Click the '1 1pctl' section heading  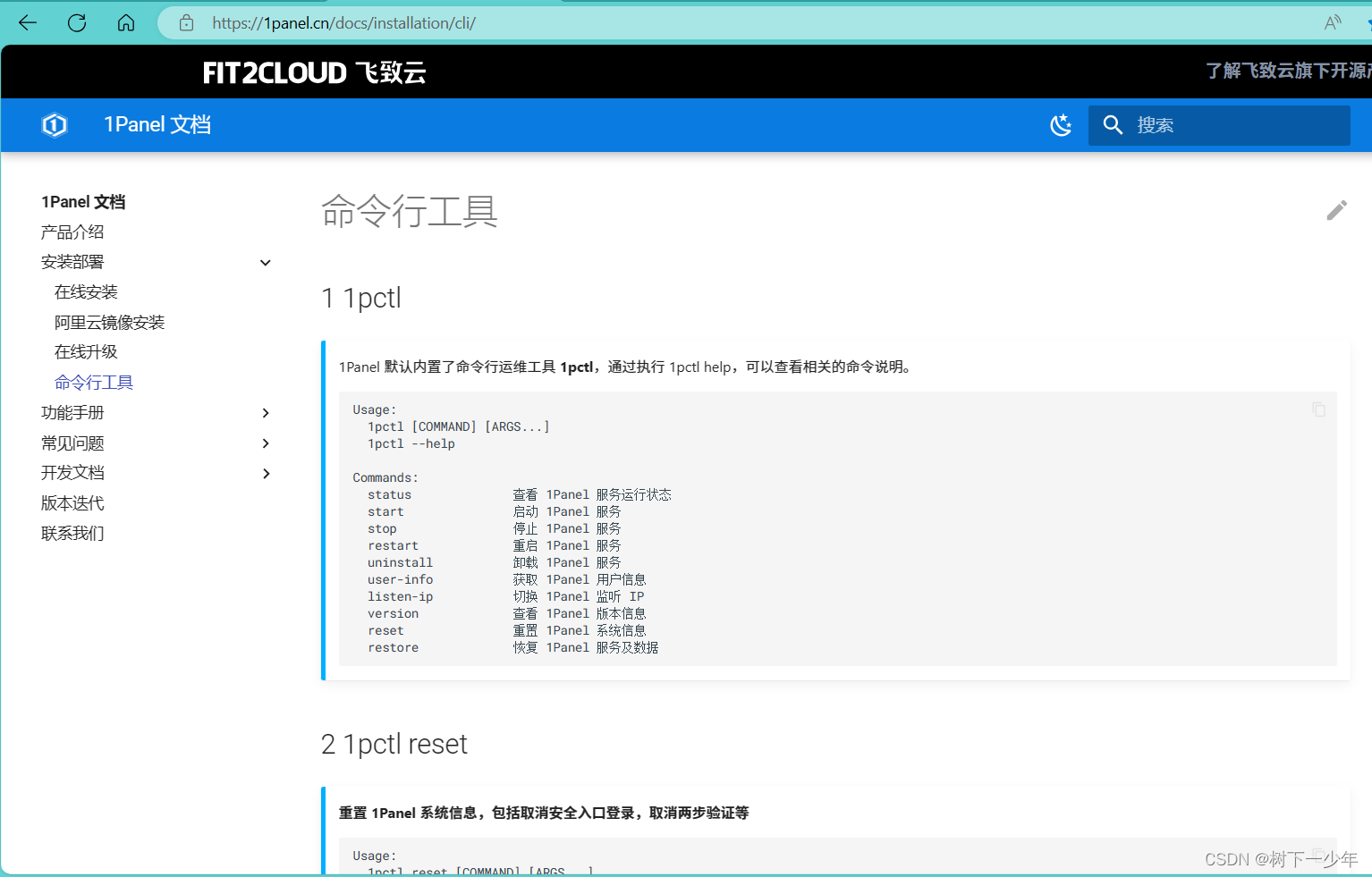point(361,298)
